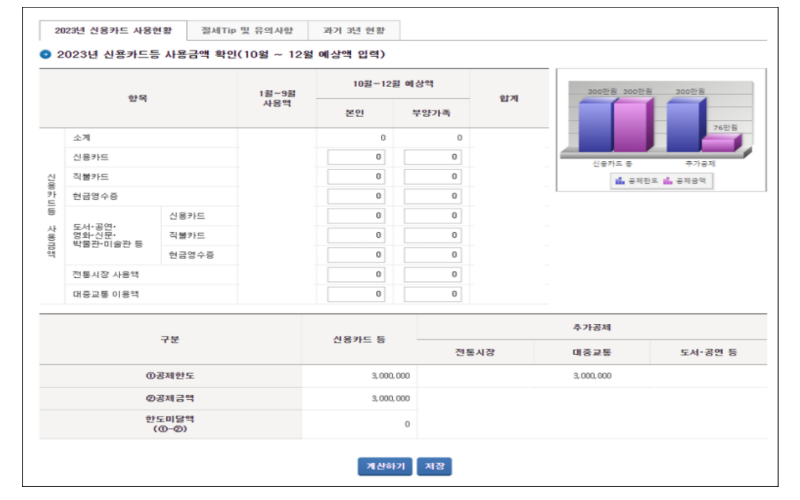Click 현금영수증 본인 input field
800x500 pixels.
click(356, 196)
